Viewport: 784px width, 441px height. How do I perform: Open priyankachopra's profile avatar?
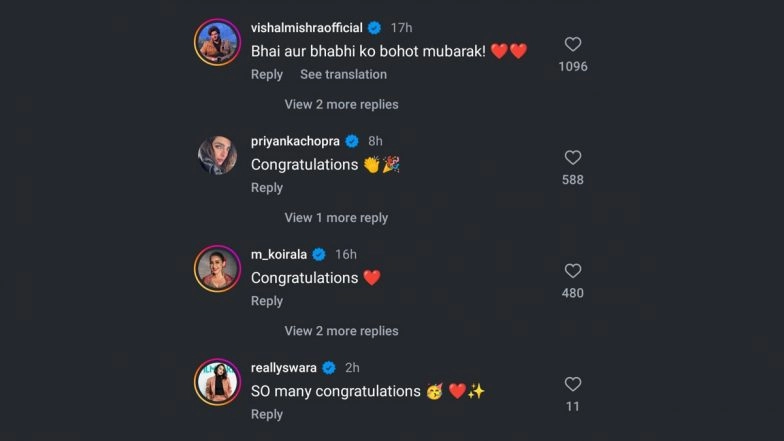pos(217,155)
